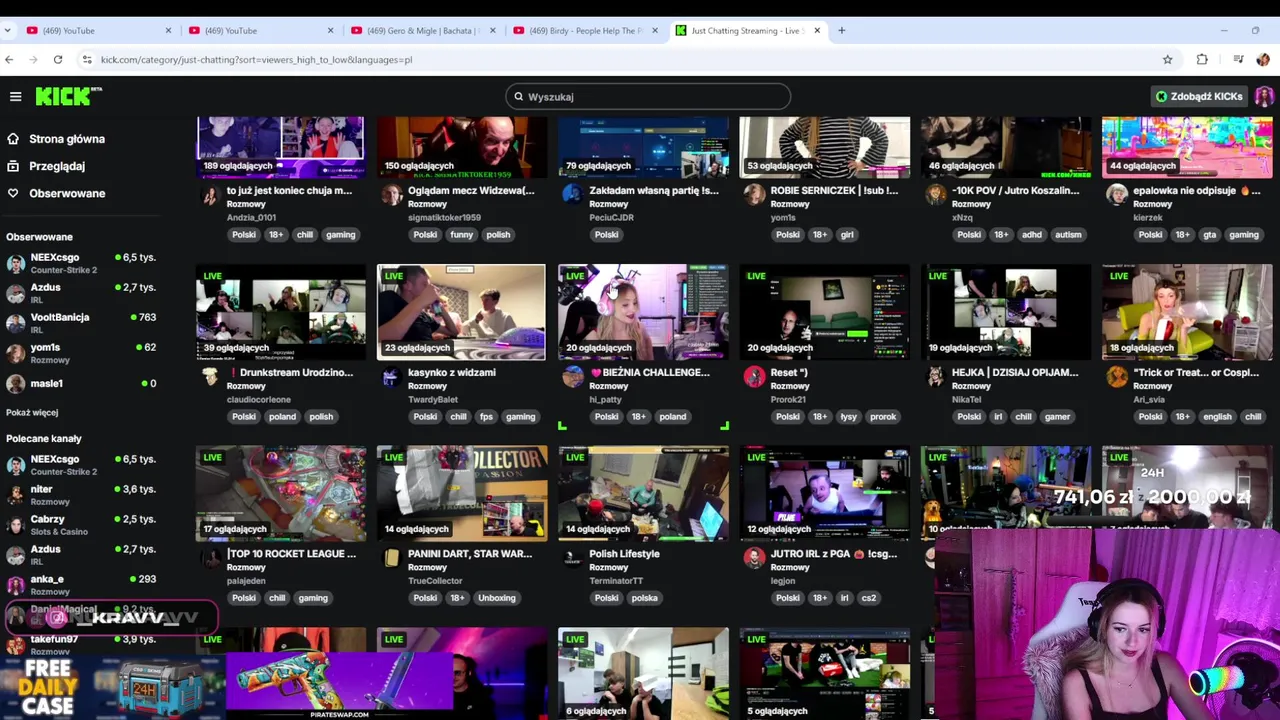Go back with the browser back arrow
Image resolution: width=1280 pixels, height=720 pixels.
click(9, 60)
